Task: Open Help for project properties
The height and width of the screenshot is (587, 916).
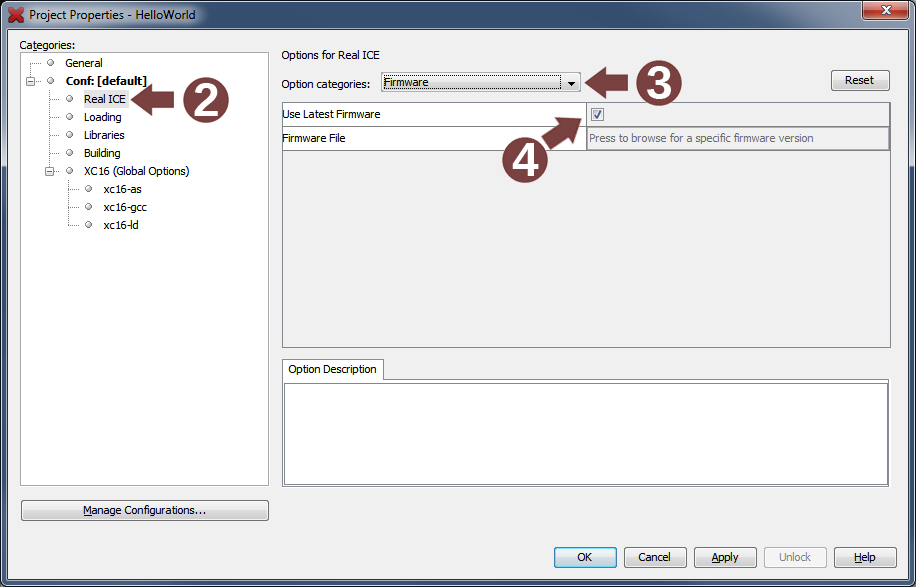Action: point(865,557)
